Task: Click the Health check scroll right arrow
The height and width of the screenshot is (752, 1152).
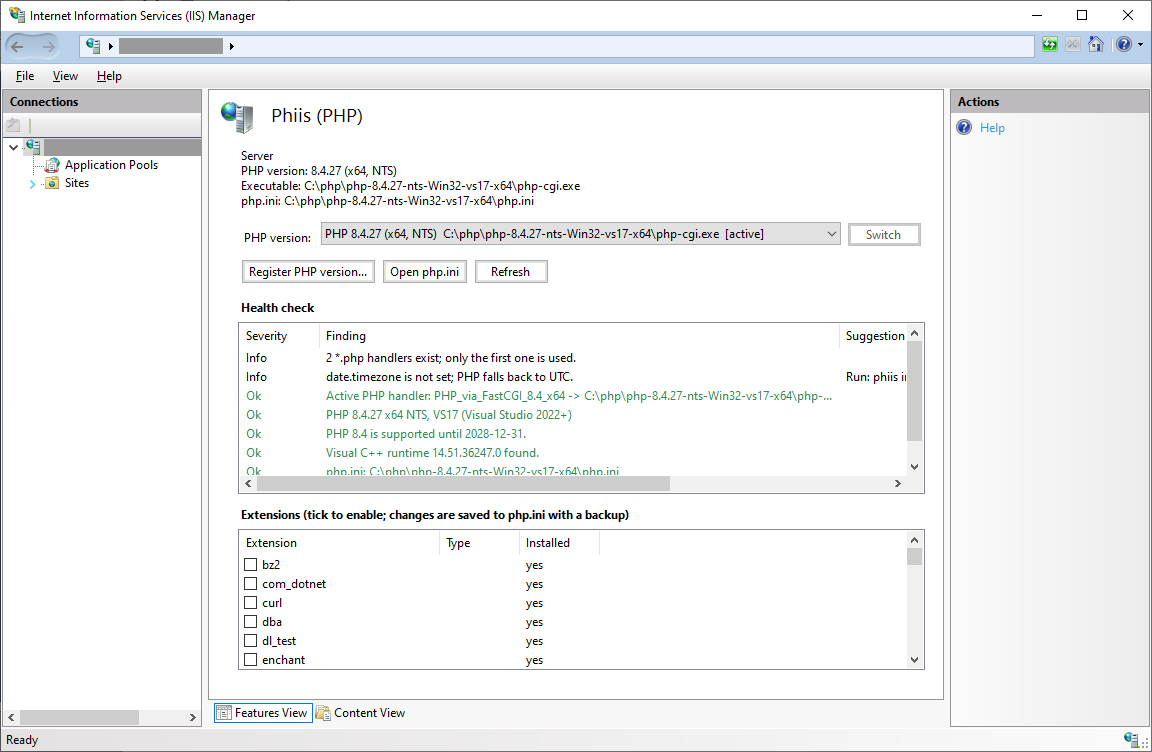Action: pyautogui.click(x=897, y=483)
